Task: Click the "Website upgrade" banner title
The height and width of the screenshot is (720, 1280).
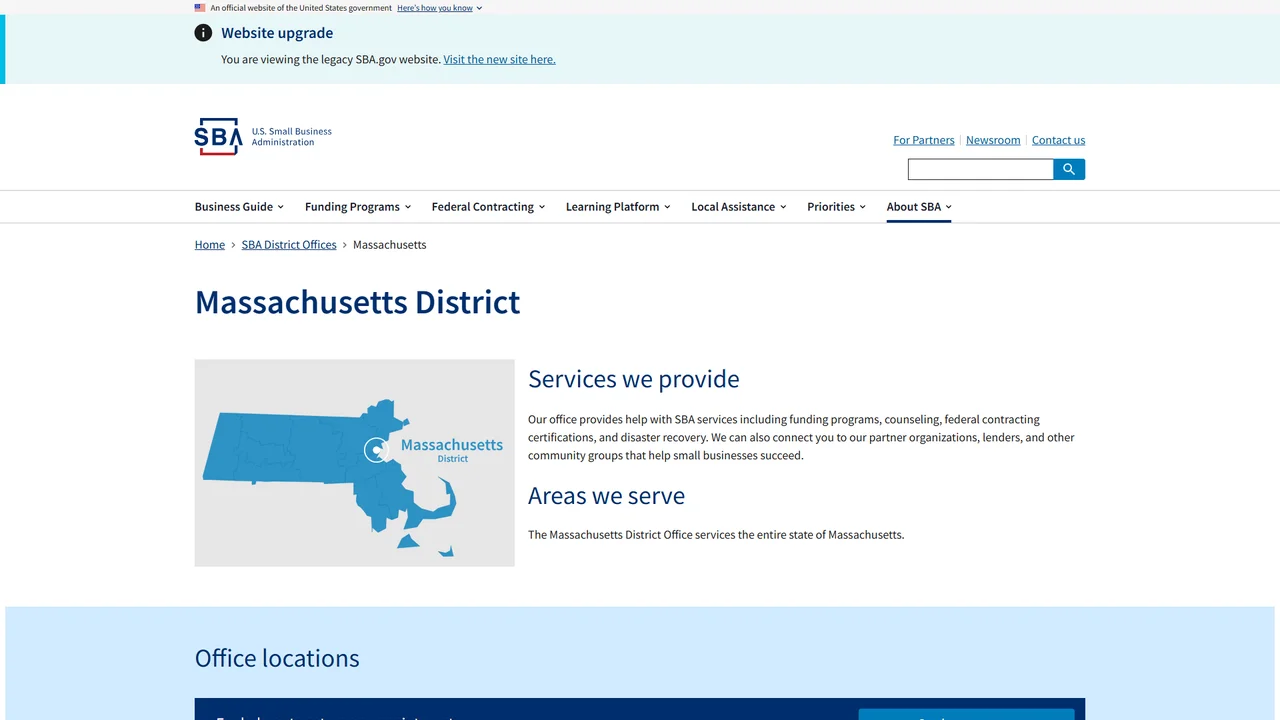Action: pos(277,33)
